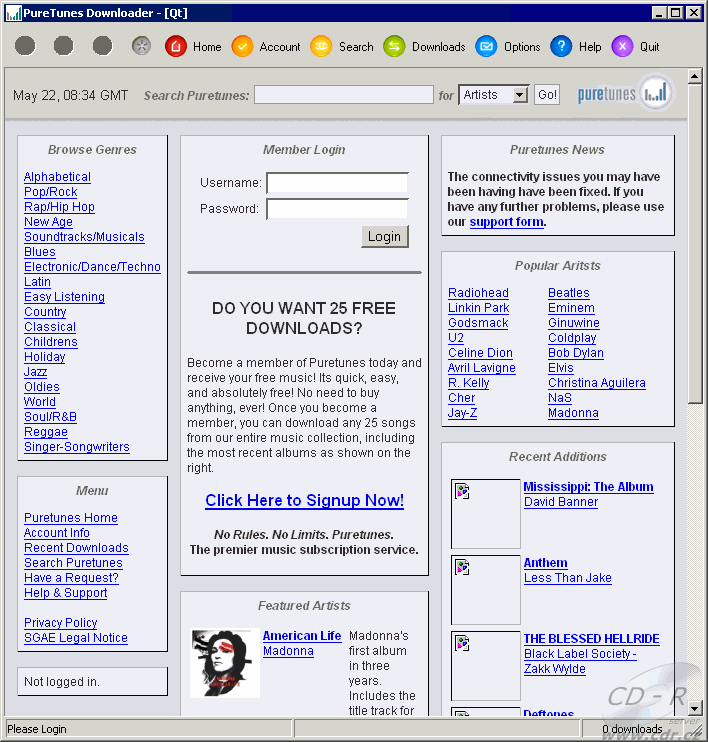Viewport: 708px width, 742px height.
Task: Click the Puretunes logo
Action: 625,93
